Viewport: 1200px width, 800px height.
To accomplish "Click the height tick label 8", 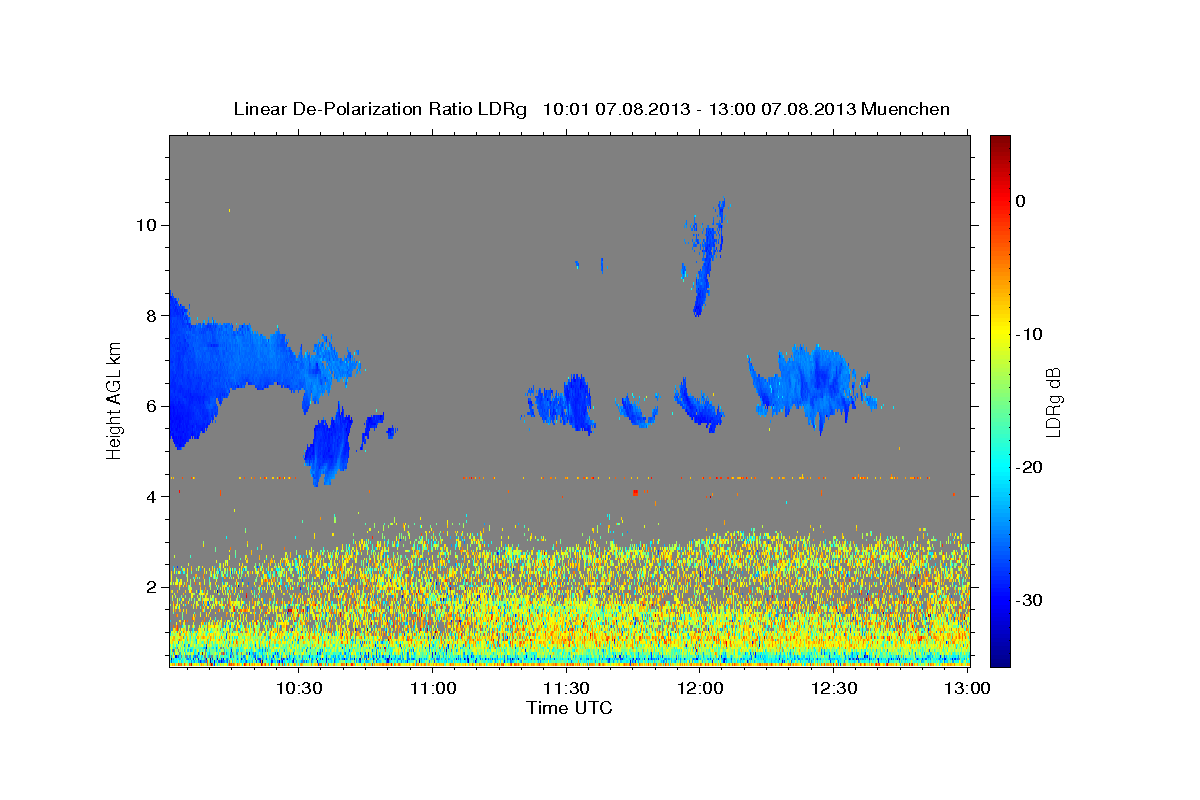I will tap(152, 315).
